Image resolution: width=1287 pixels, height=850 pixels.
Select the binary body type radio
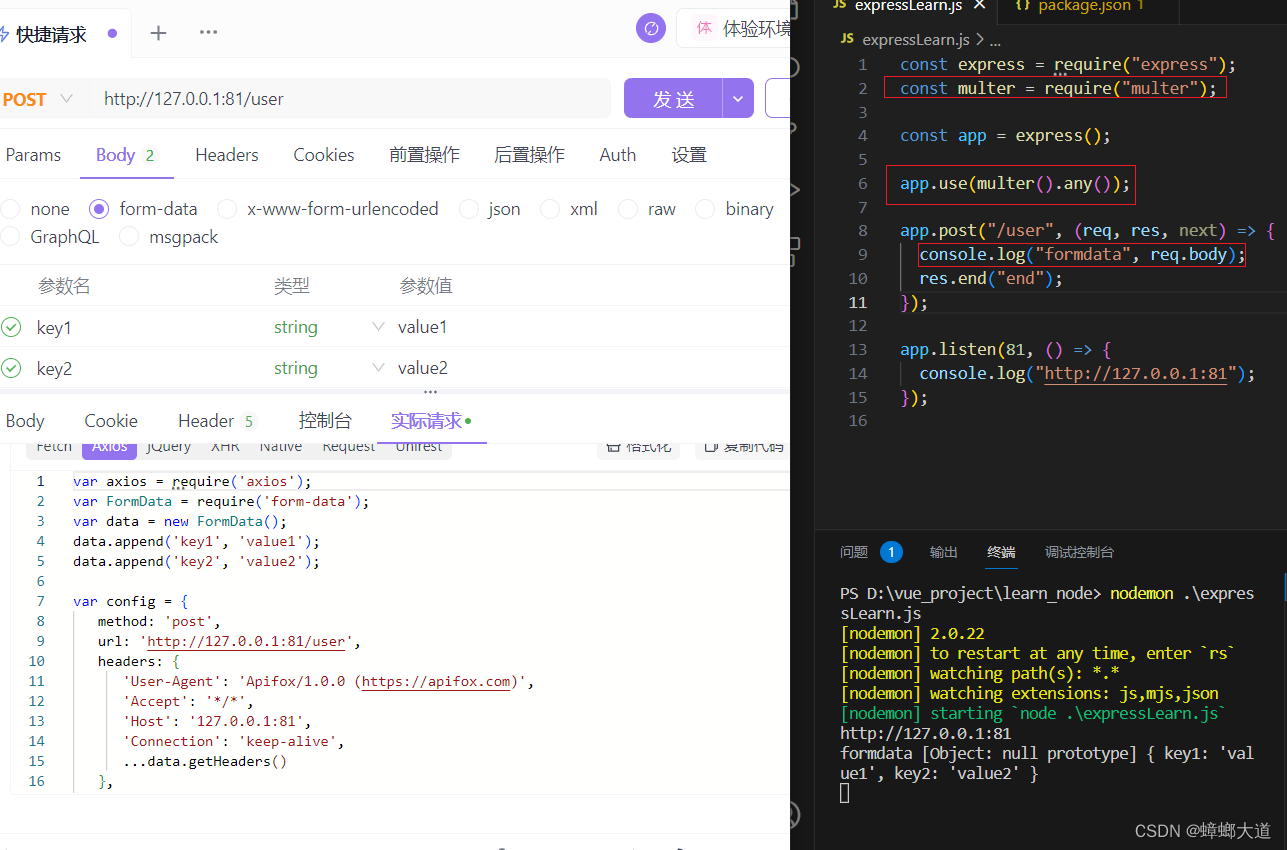click(x=706, y=209)
